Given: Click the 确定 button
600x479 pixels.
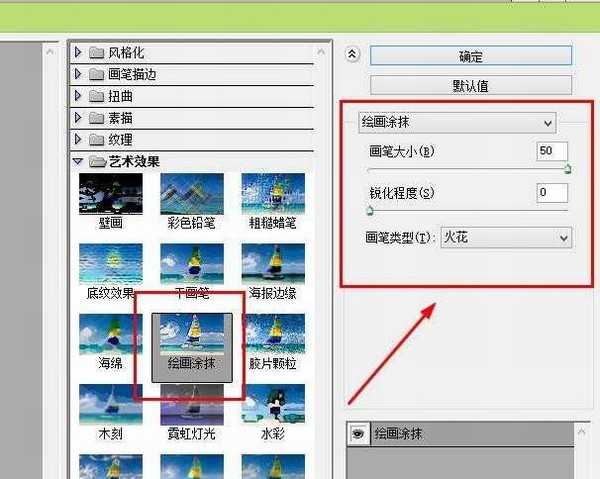Looking at the screenshot, I should 471,56.
